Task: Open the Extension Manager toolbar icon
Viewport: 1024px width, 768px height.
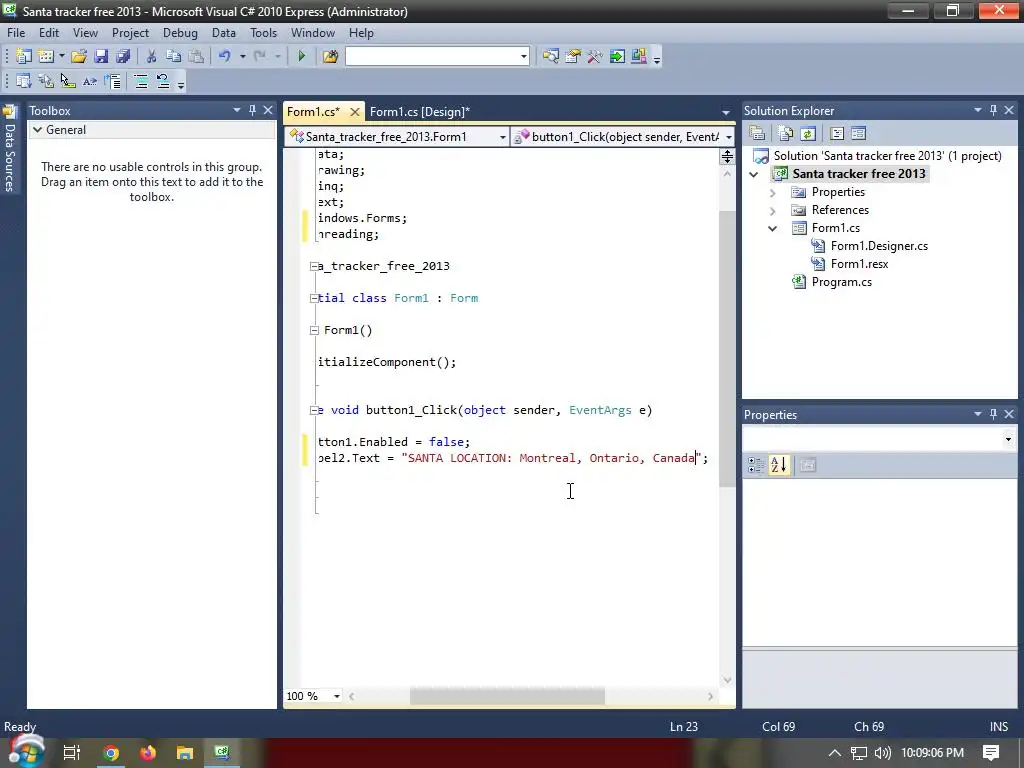Action: (639, 56)
